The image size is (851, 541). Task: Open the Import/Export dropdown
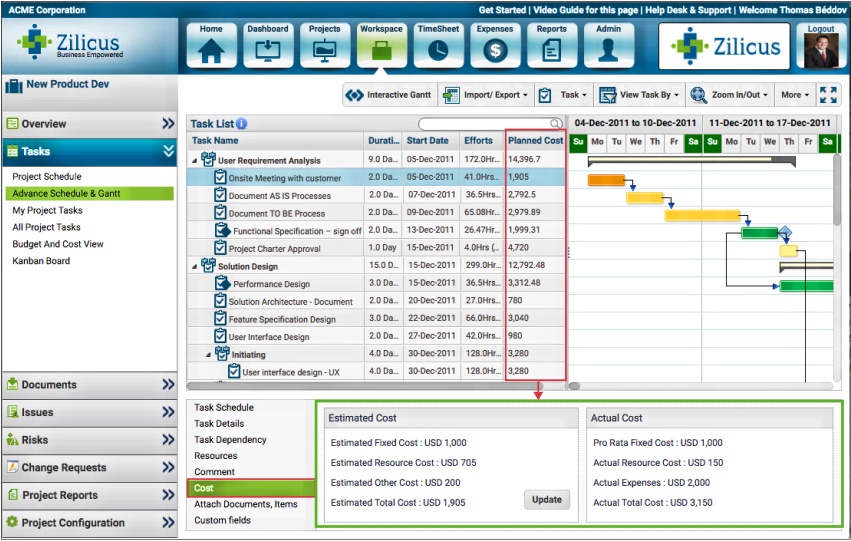(x=485, y=95)
